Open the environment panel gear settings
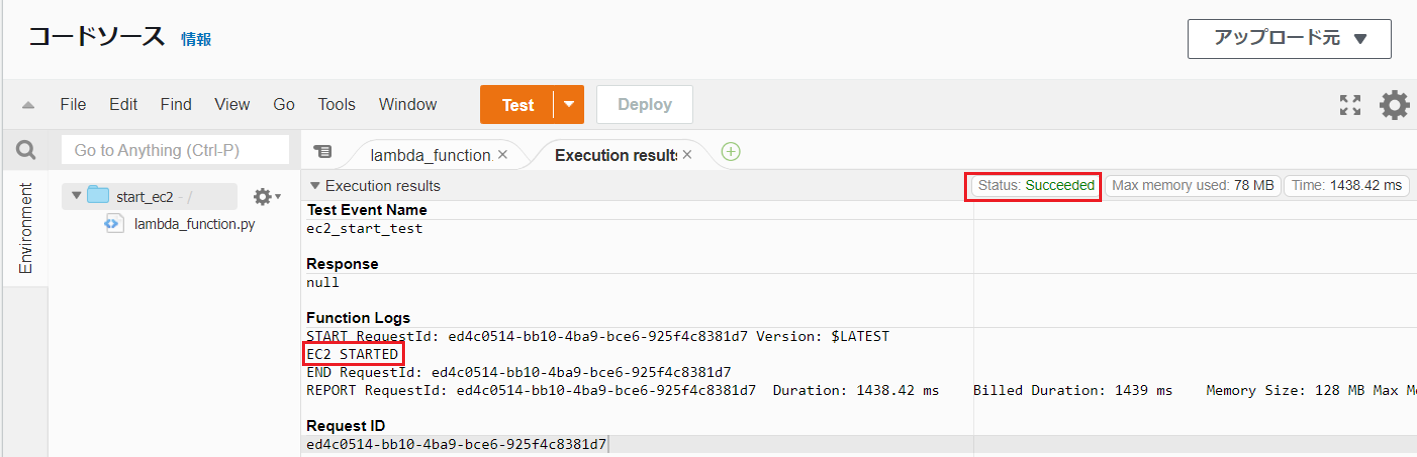Viewport: 1417px width, 457px height. (266, 196)
